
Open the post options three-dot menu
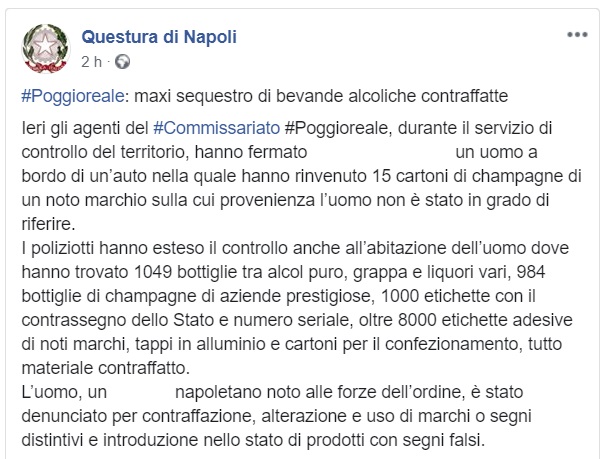point(577,35)
